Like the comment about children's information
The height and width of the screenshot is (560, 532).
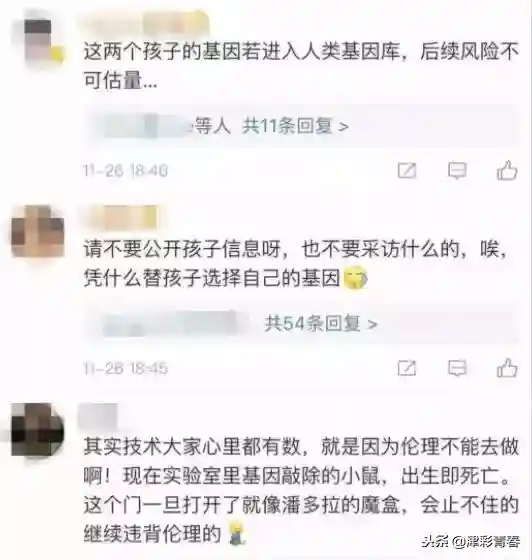pos(507,368)
